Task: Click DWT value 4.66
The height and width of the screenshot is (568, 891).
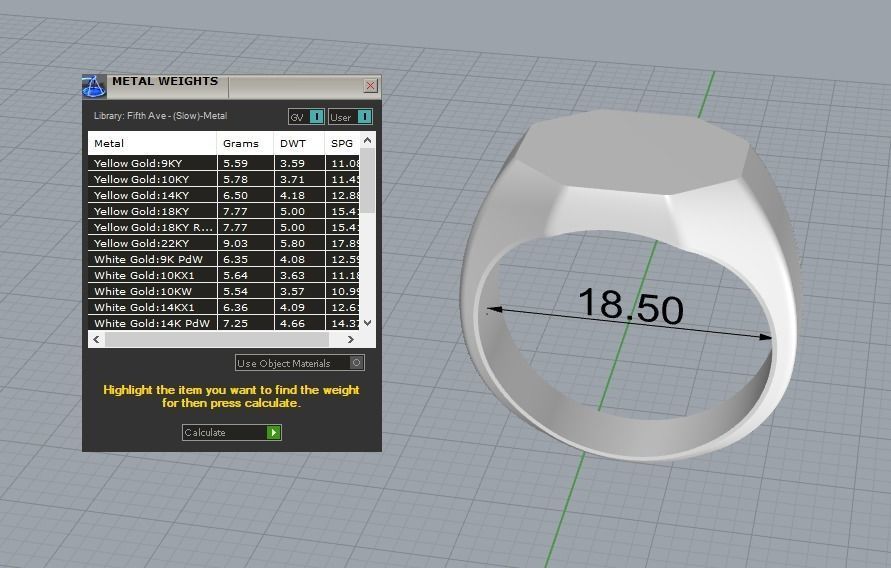Action: [x=292, y=323]
